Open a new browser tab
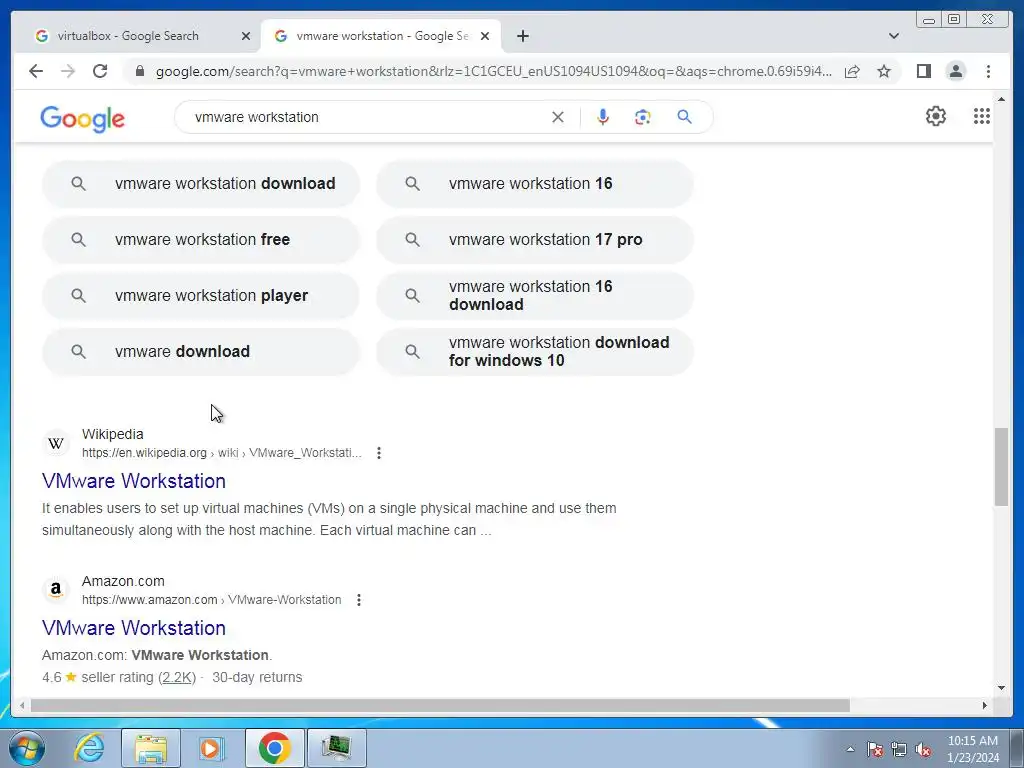 [x=522, y=36]
